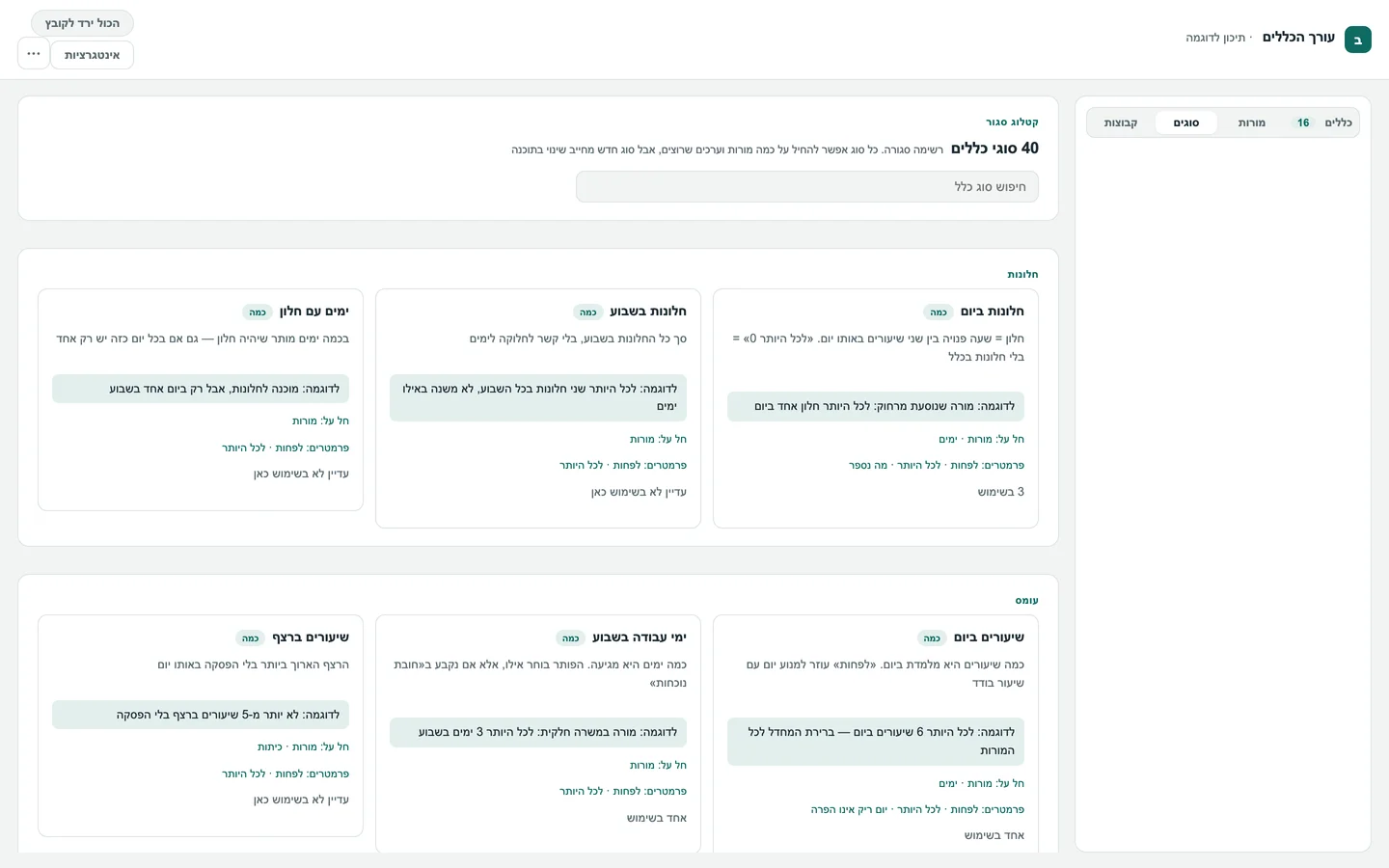Focus the חיפוש סוג כלל search field

click(807, 187)
